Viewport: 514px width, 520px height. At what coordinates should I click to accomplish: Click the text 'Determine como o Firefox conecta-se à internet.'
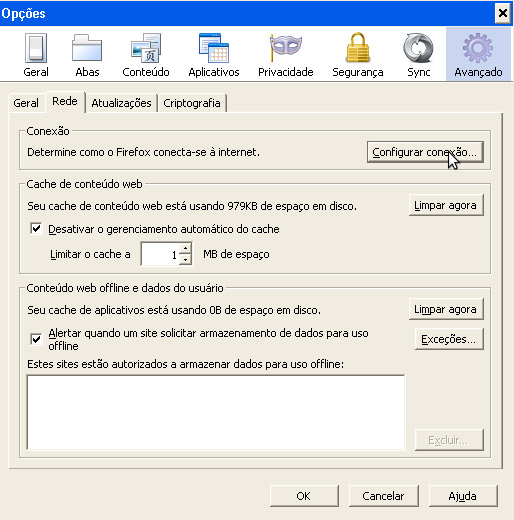tap(143, 152)
